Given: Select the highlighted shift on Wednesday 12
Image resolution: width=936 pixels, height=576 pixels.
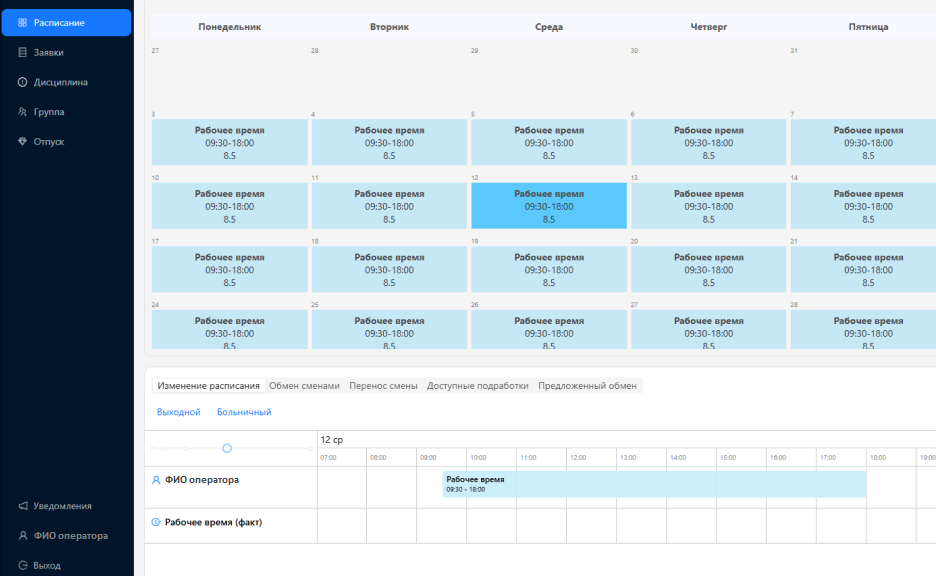Looking at the screenshot, I should tap(549, 206).
